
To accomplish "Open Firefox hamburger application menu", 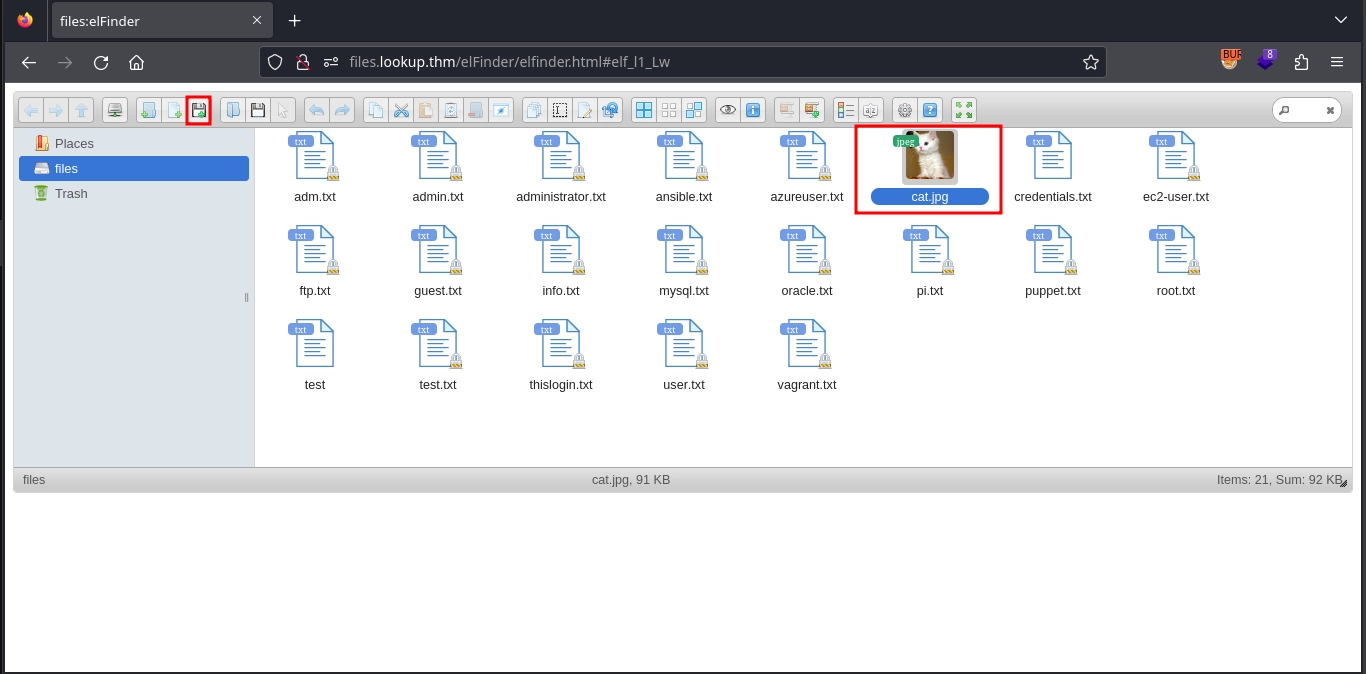I will [x=1337, y=62].
